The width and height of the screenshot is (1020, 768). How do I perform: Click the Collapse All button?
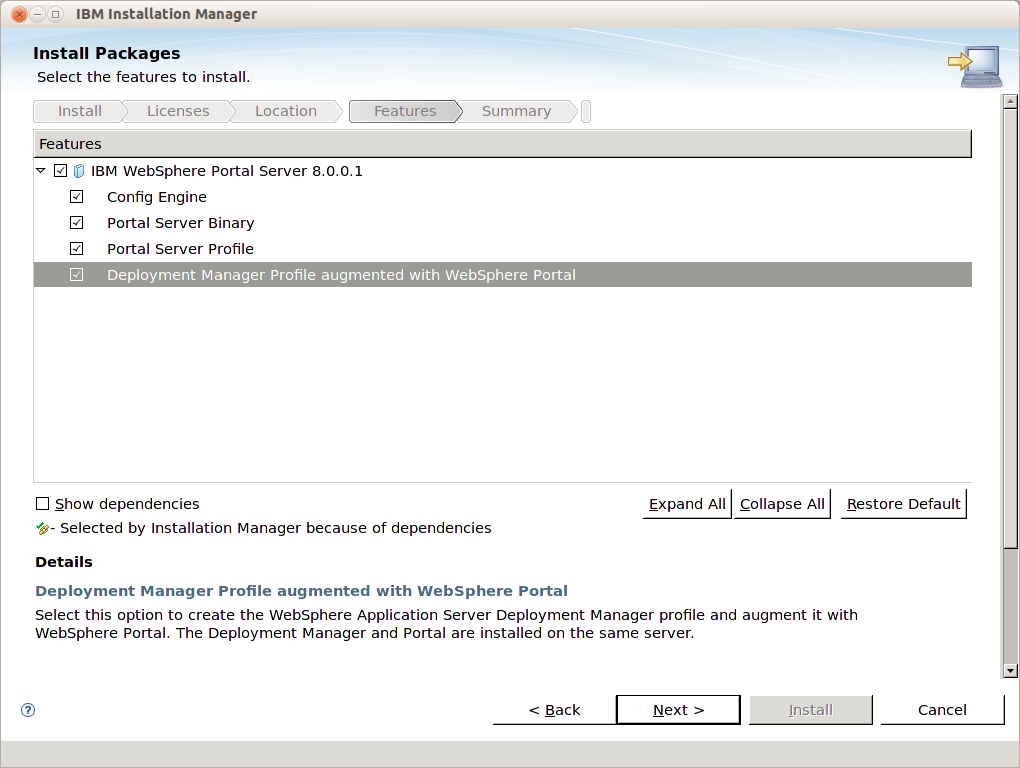coord(782,504)
